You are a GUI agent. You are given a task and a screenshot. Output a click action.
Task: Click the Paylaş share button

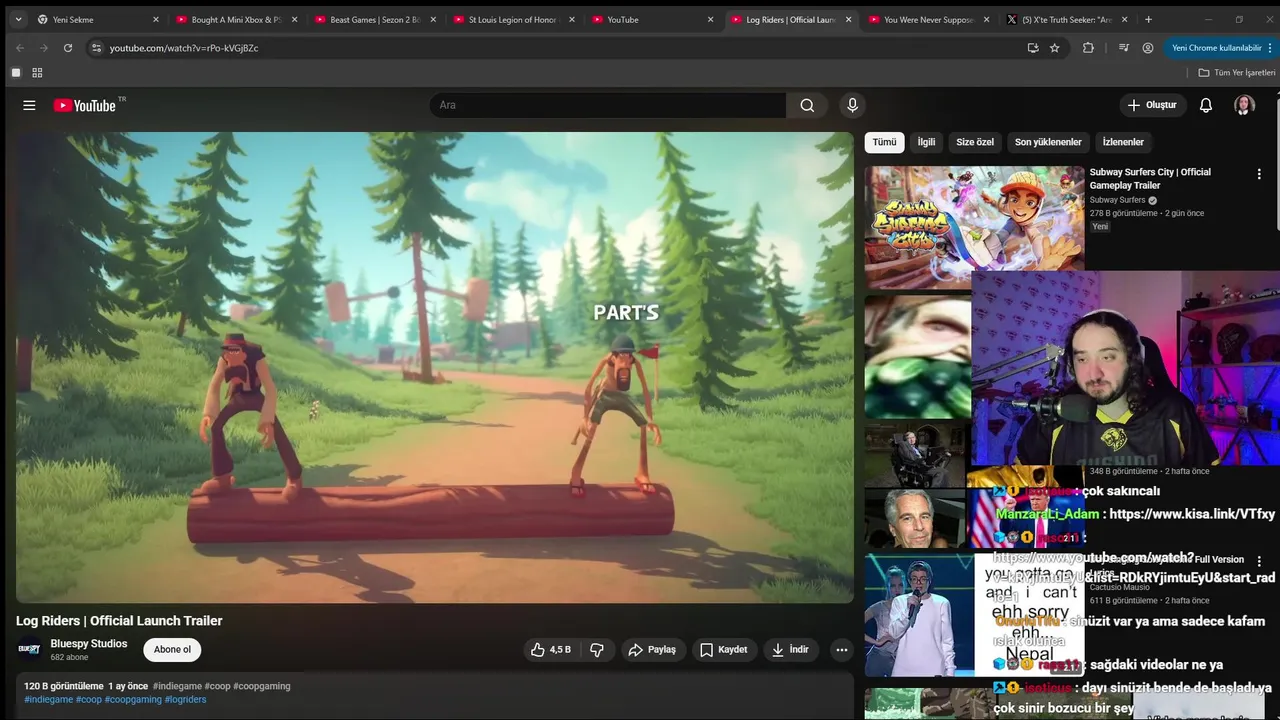652,650
